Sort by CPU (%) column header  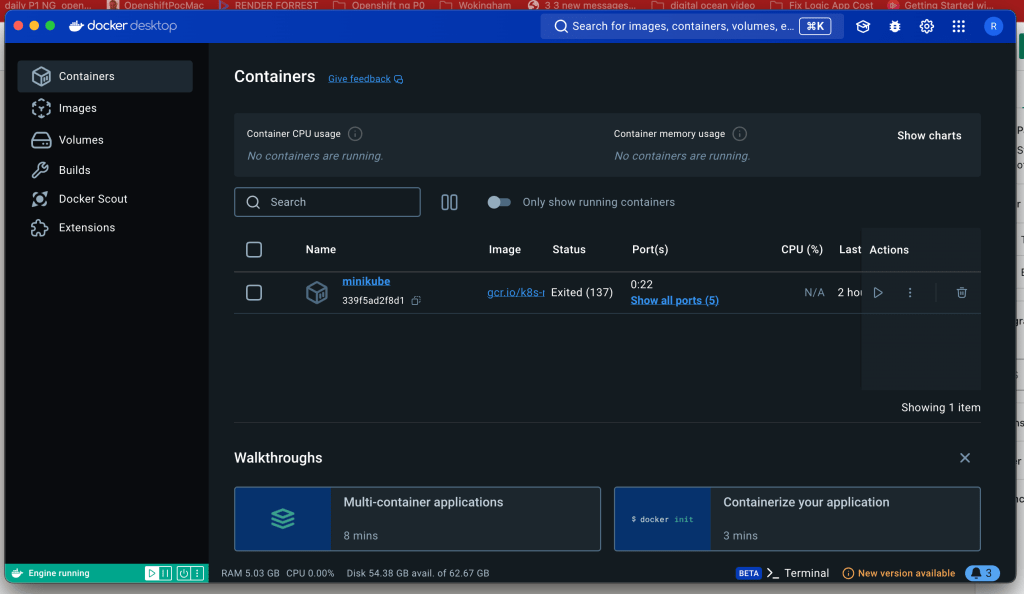point(802,249)
